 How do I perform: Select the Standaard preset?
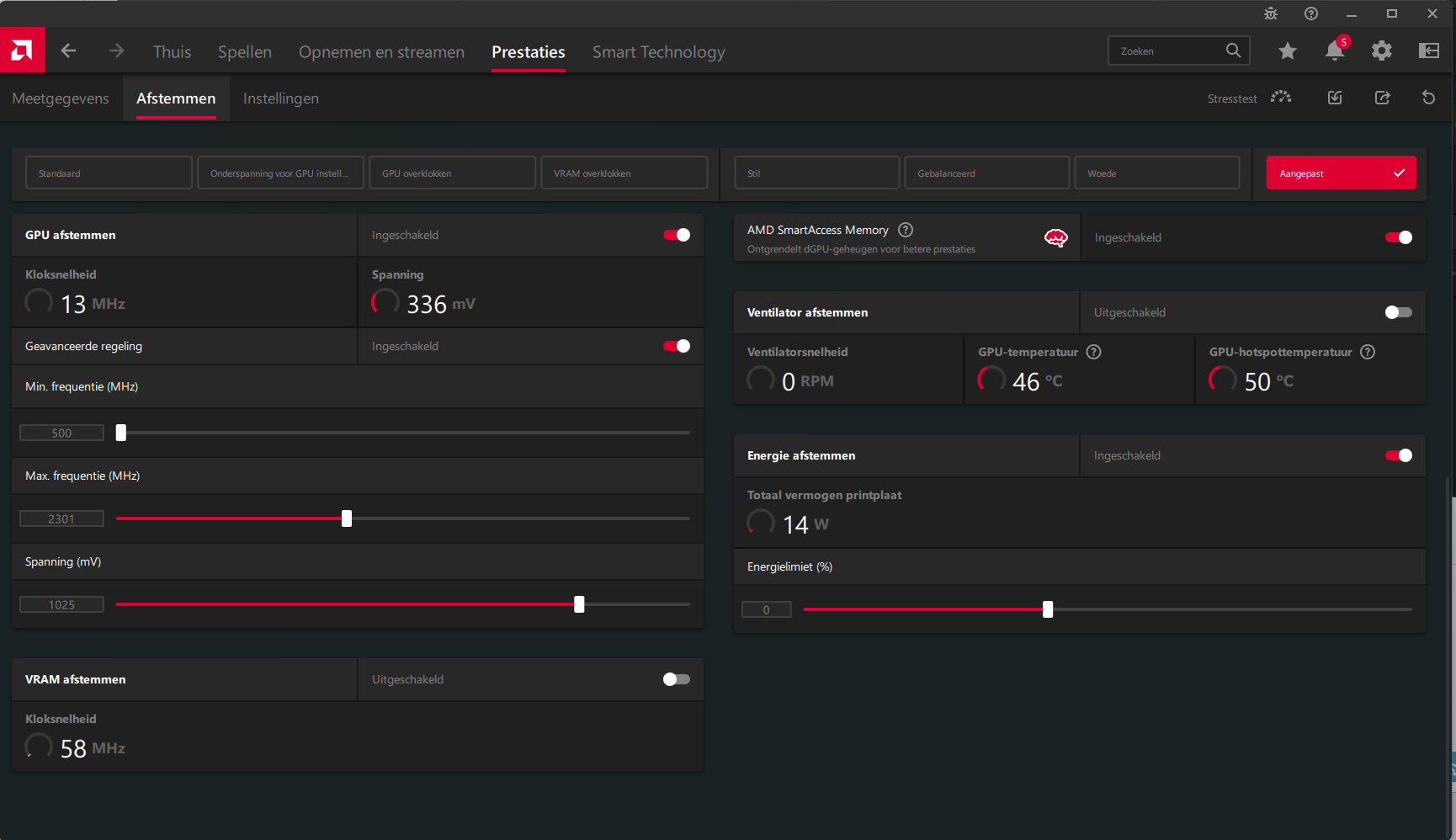tap(109, 173)
